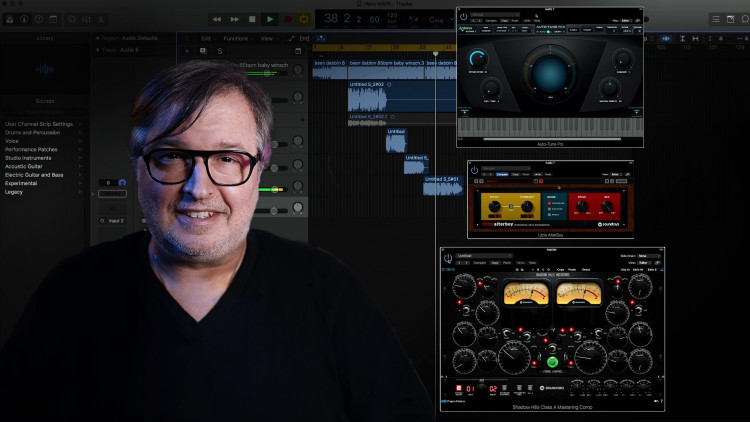Viewport: 750px width, 422px height.
Task: Select the first been dabbin 8 audio region
Action: (x=330, y=69)
